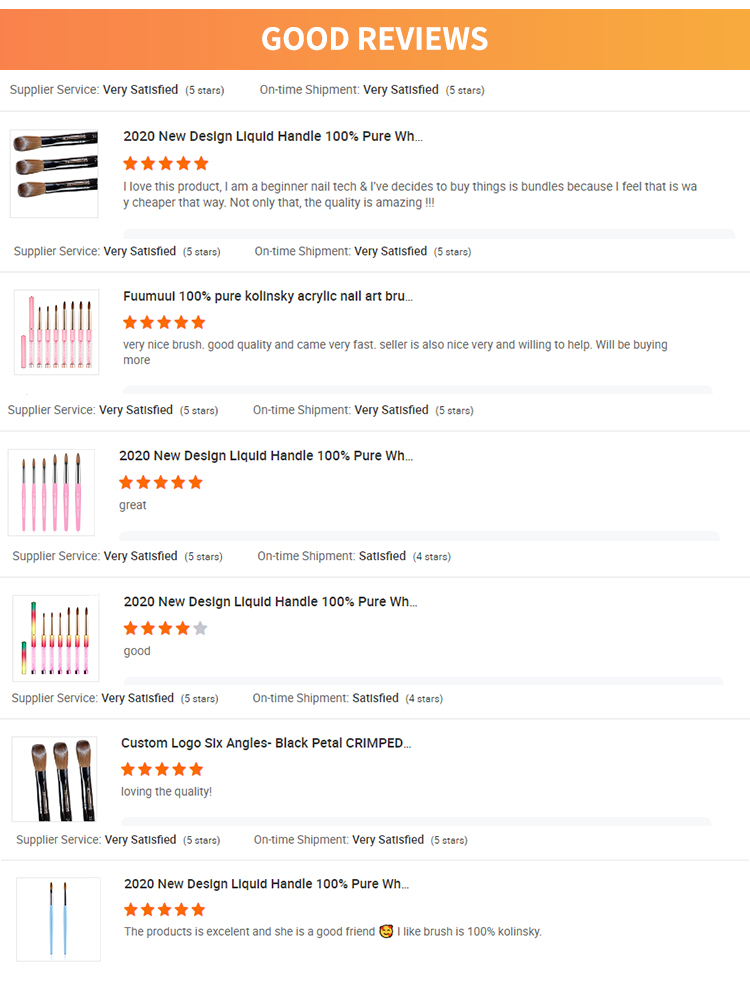This screenshot has width=750, height=995.
Task: Open the Fuumuui 100% pure kolinsky product link
Action: click(267, 296)
